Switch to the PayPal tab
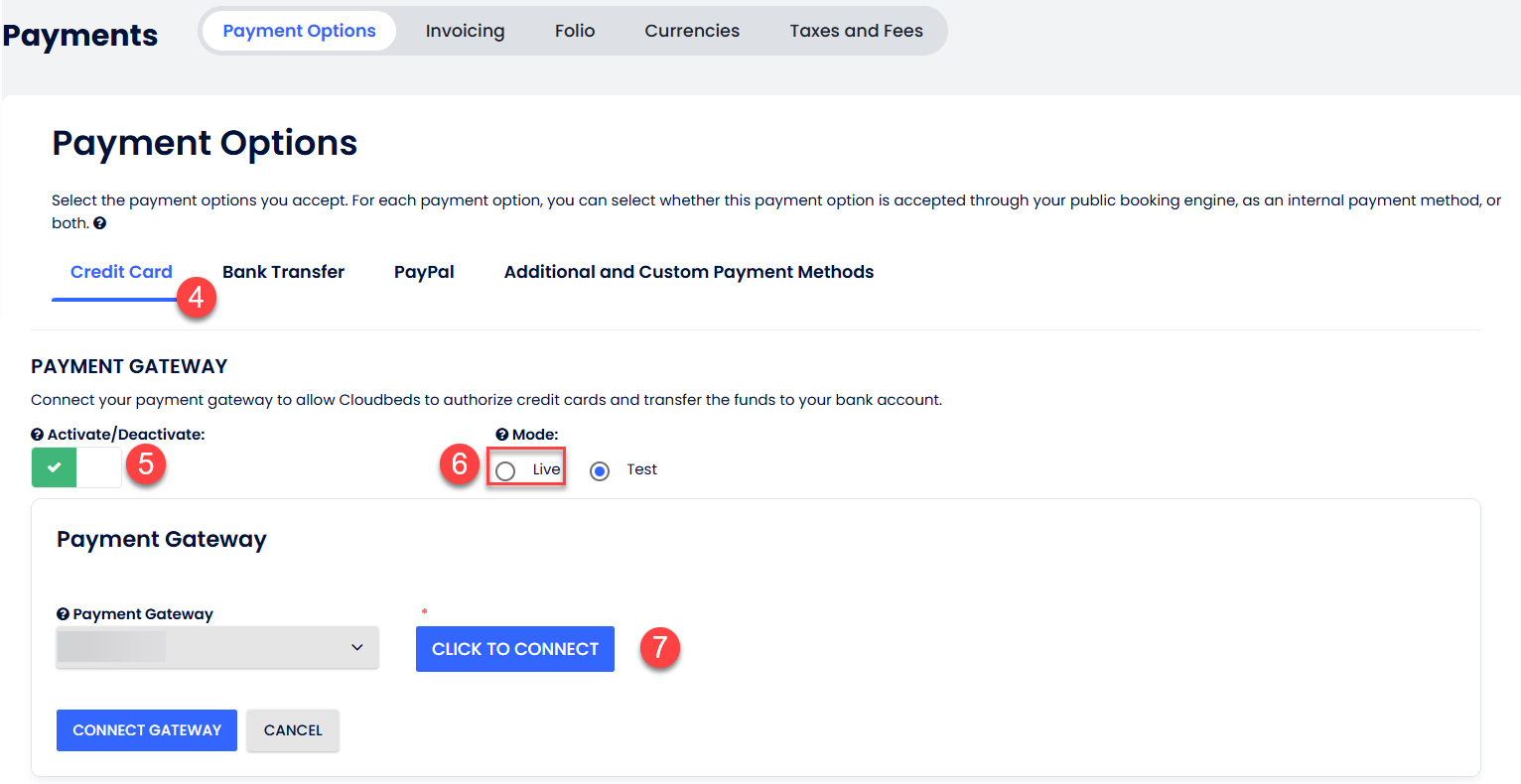Image resolution: width=1521 pixels, height=784 pixels. 424,272
